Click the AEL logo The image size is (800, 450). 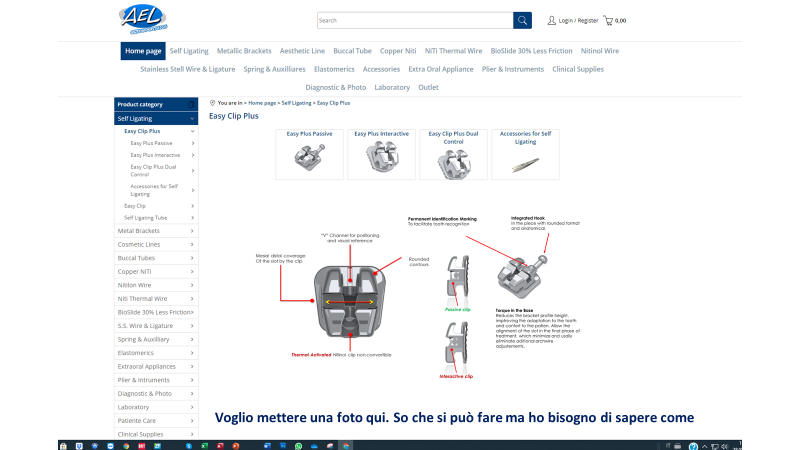click(x=143, y=19)
